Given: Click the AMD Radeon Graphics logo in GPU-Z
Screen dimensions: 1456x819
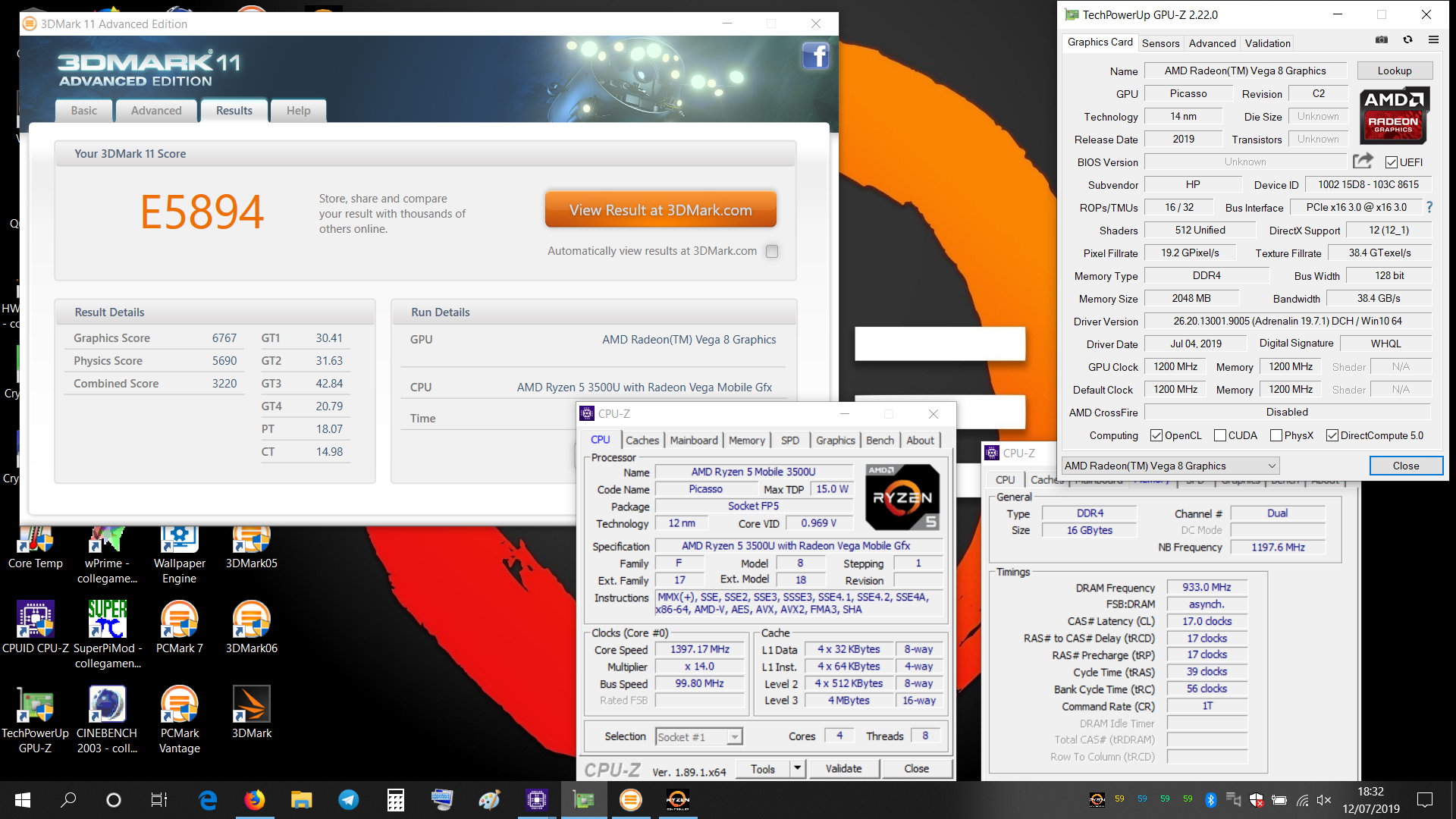Looking at the screenshot, I should (x=1393, y=115).
